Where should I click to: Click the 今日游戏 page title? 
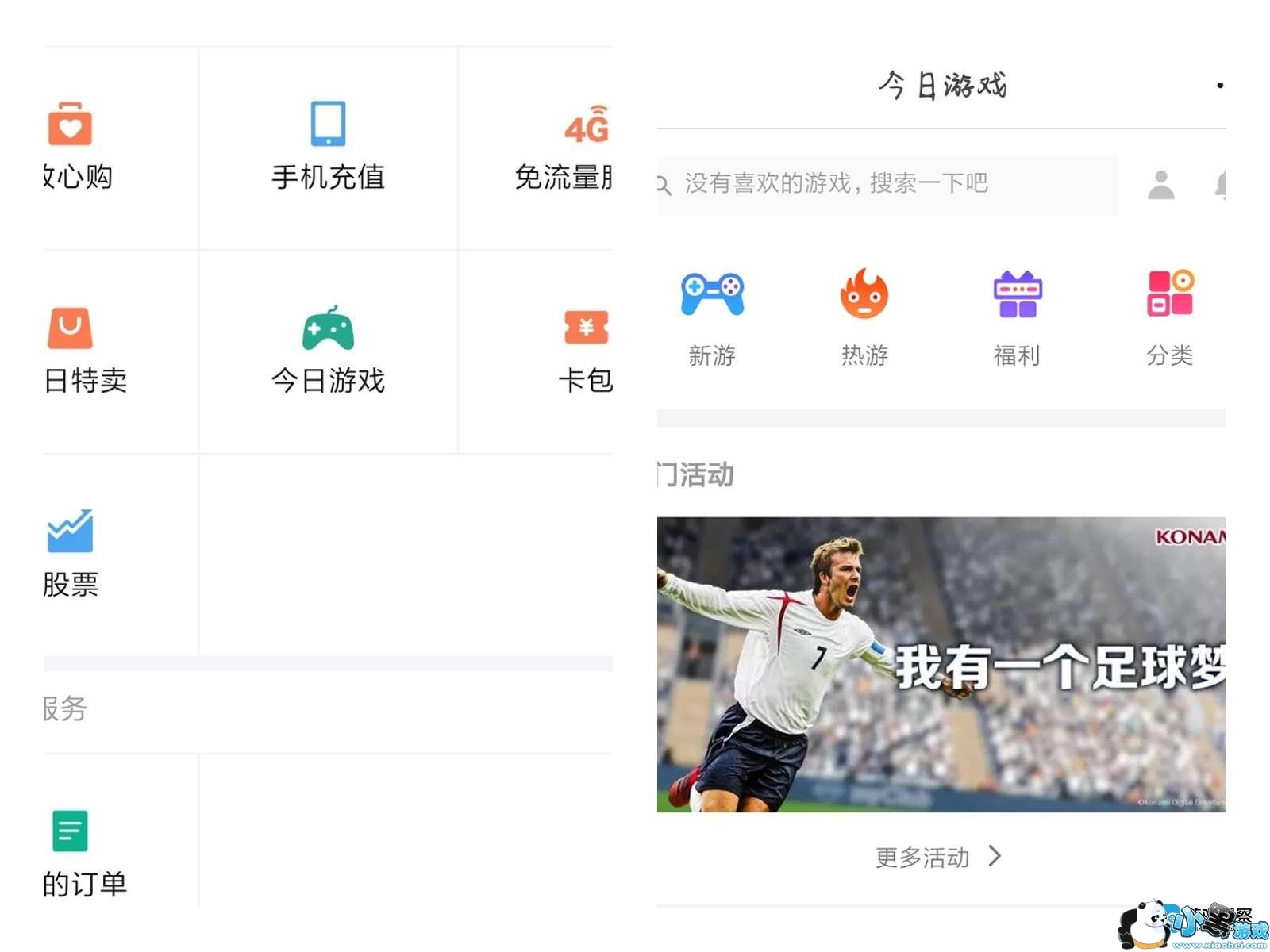click(942, 85)
